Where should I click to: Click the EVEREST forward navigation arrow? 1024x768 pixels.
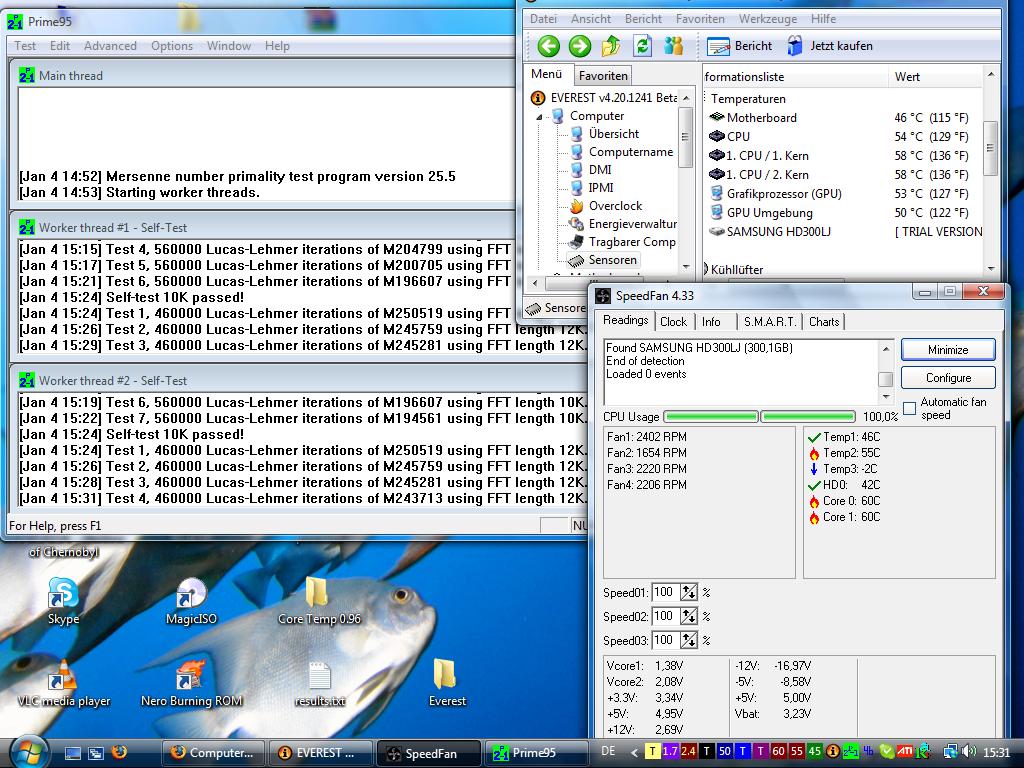(x=580, y=46)
